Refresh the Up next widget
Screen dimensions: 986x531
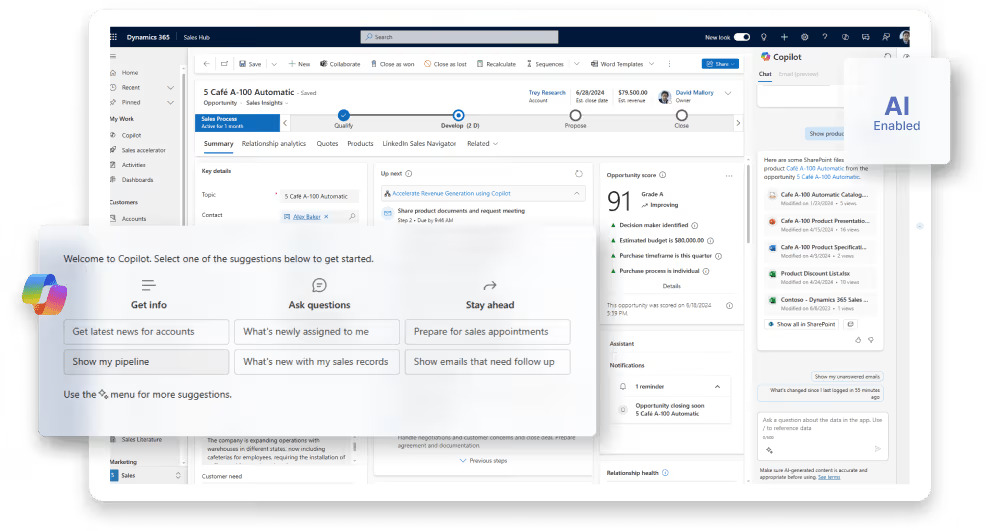[x=579, y=174]
